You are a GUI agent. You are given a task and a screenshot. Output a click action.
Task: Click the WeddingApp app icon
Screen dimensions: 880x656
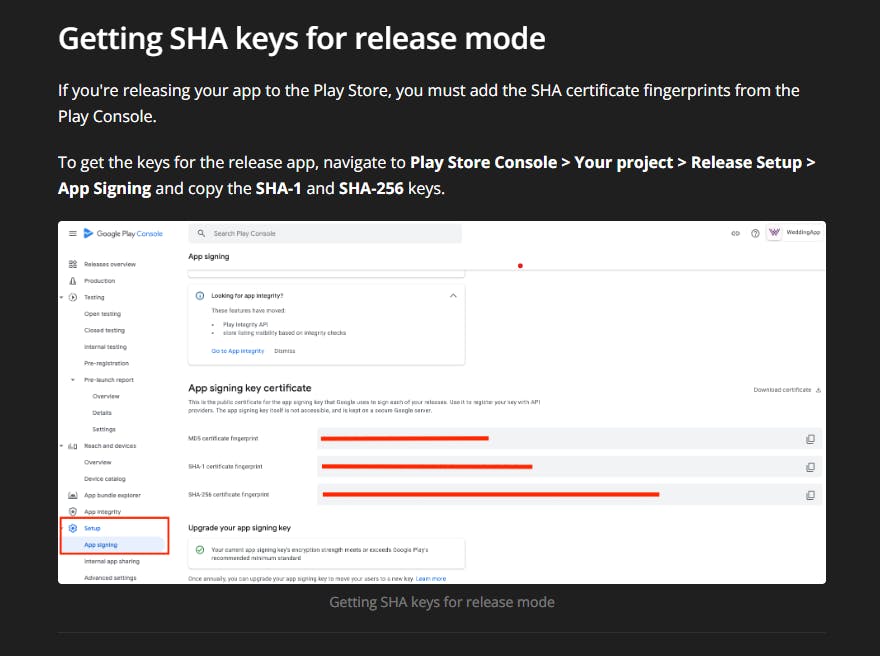(x=774, y=233)
